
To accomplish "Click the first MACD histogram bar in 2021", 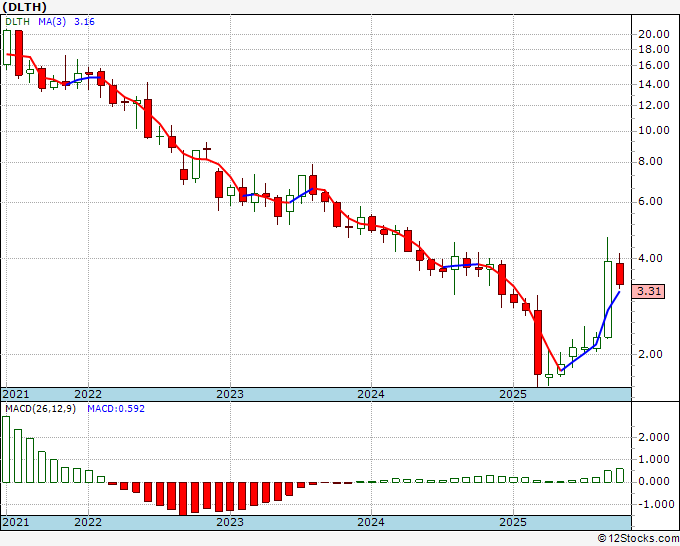I will 6,449.
